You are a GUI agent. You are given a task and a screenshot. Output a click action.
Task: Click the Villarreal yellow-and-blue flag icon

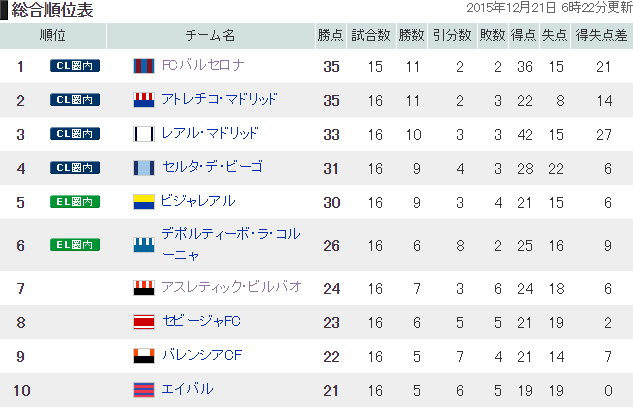click(144, 201)
